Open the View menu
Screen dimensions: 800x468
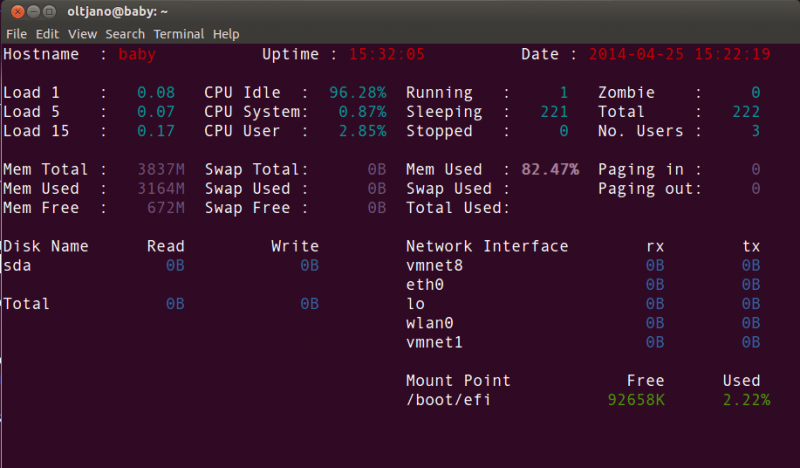[82, 34]
